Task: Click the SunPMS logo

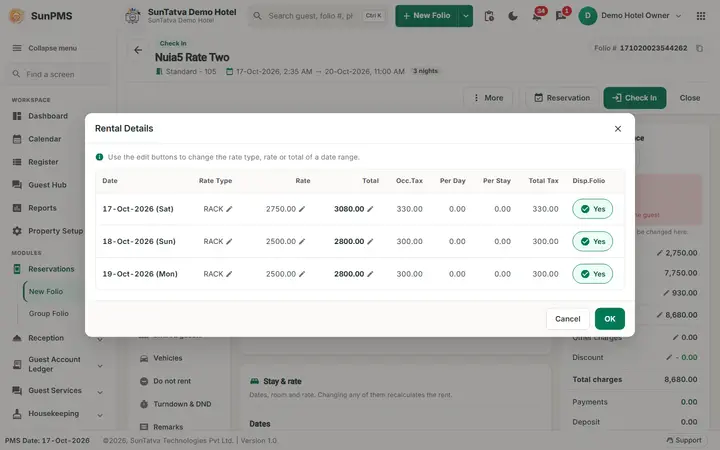Action: (40, 16)
